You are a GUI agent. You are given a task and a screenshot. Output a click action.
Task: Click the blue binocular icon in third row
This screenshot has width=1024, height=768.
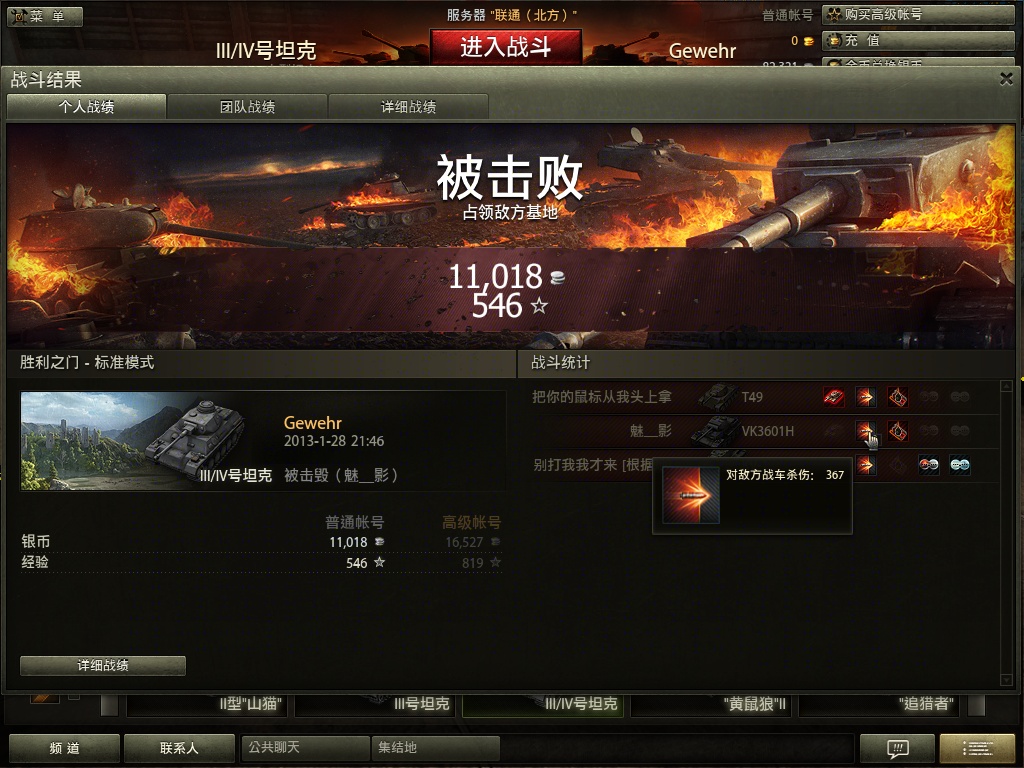tap(960, 465)
